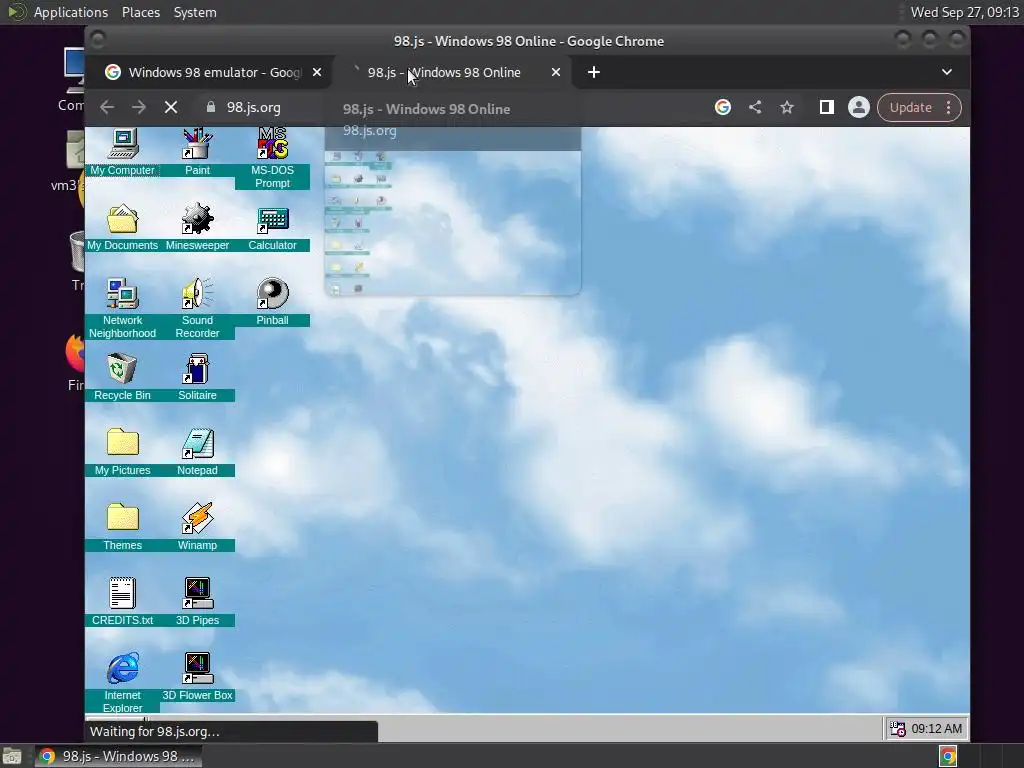Stop loading the page
This screenshot has height=768, width=1024.
point(171,107)
